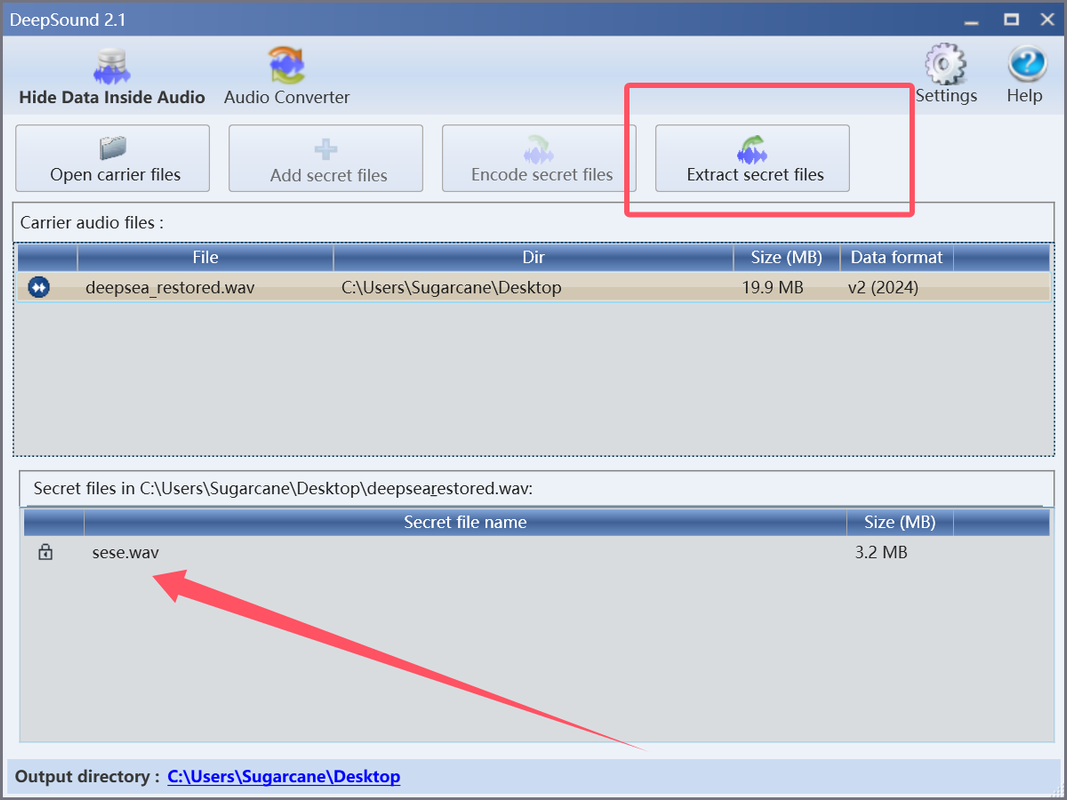Click the v2 (2024) data format cell

tap(883, 288)
